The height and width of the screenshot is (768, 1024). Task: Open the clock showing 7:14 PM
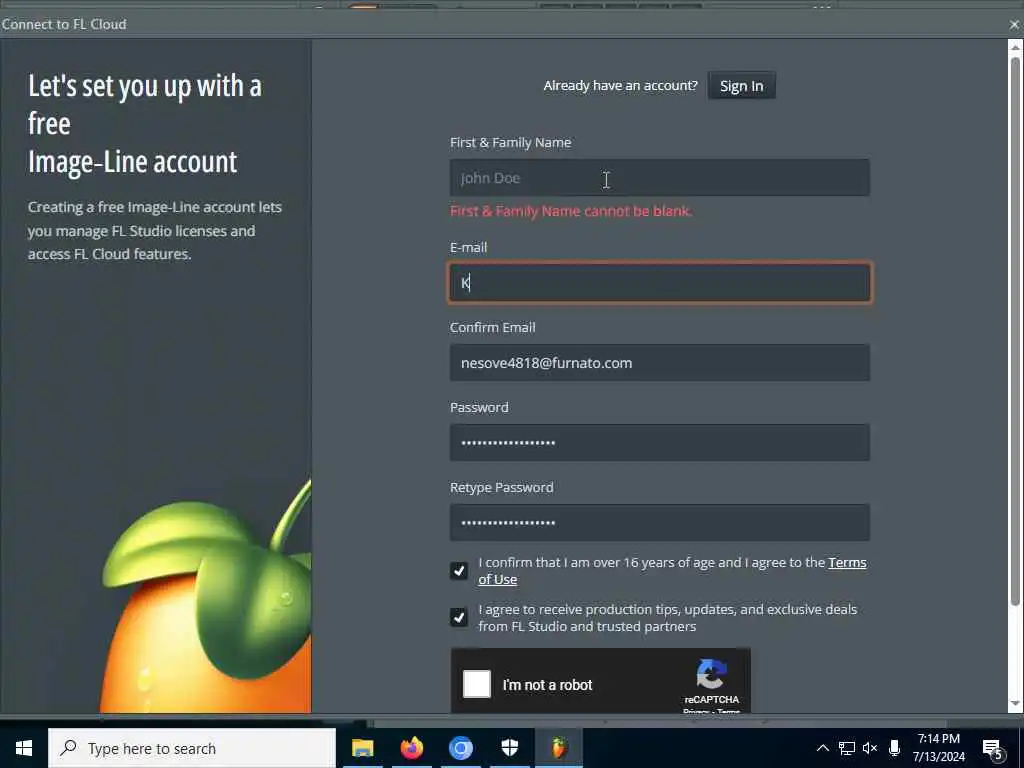click(x=938, y=748)
